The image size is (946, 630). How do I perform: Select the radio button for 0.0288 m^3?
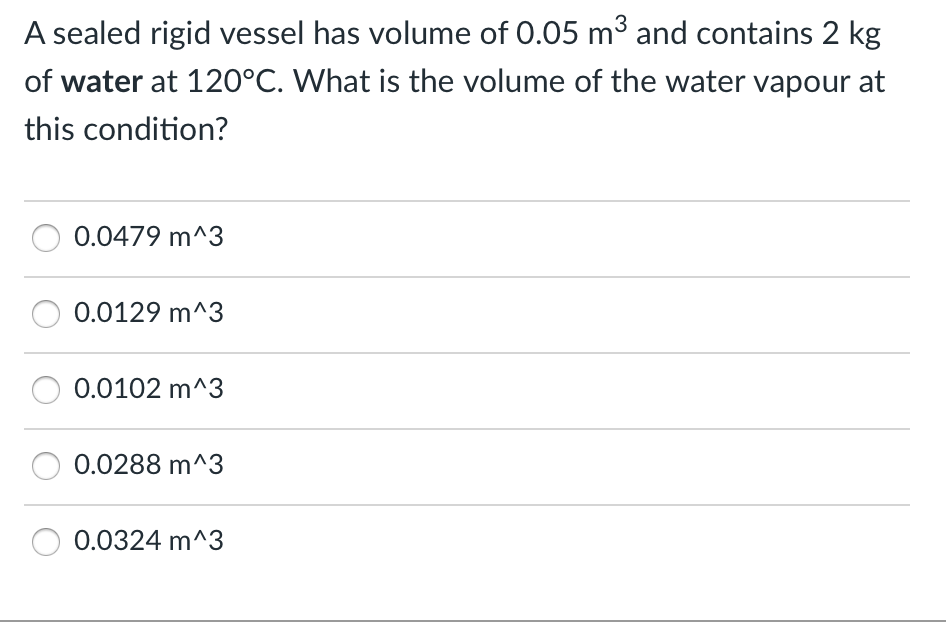click(45, 466)
